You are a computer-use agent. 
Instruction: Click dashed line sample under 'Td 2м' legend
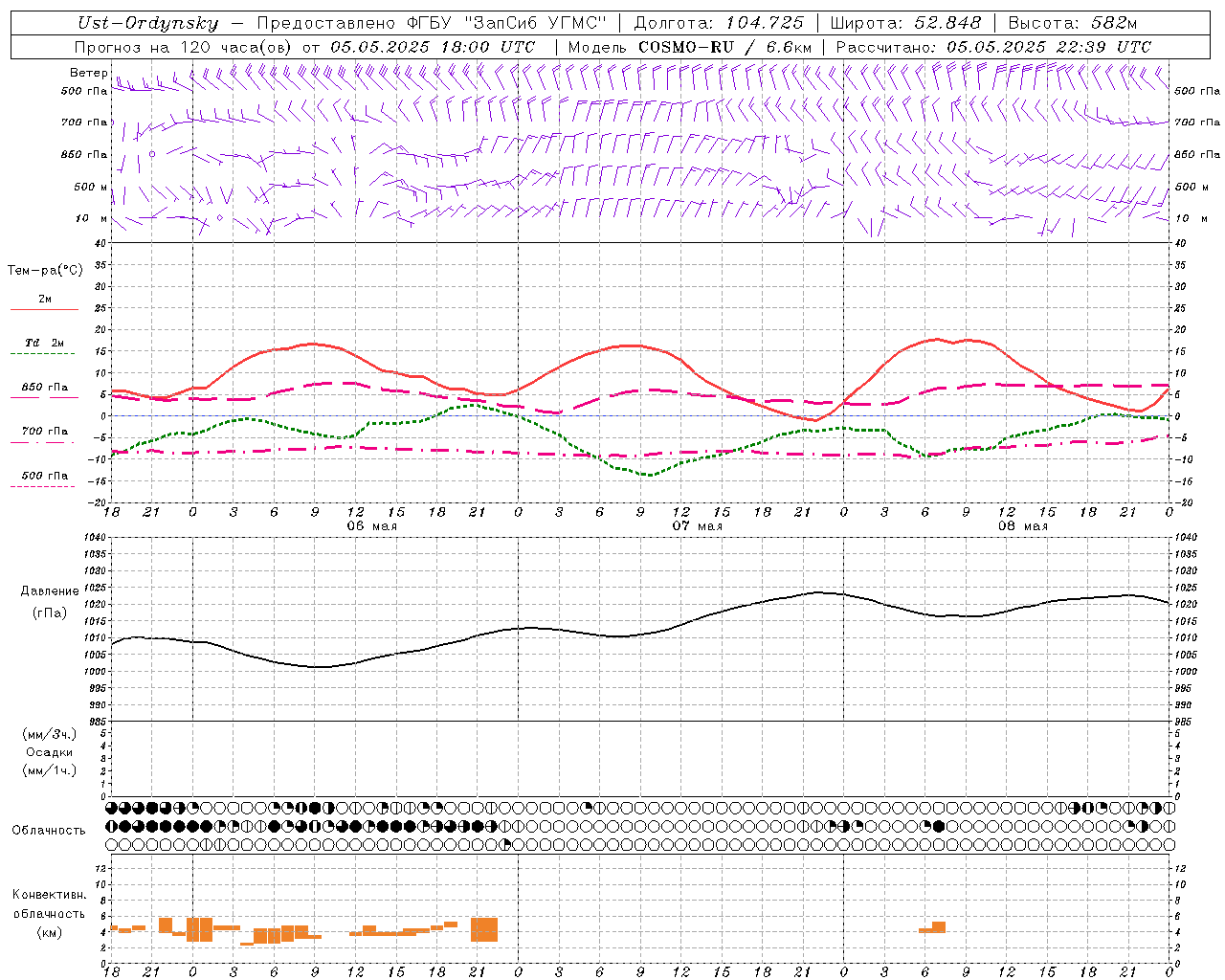pos(42,354)
